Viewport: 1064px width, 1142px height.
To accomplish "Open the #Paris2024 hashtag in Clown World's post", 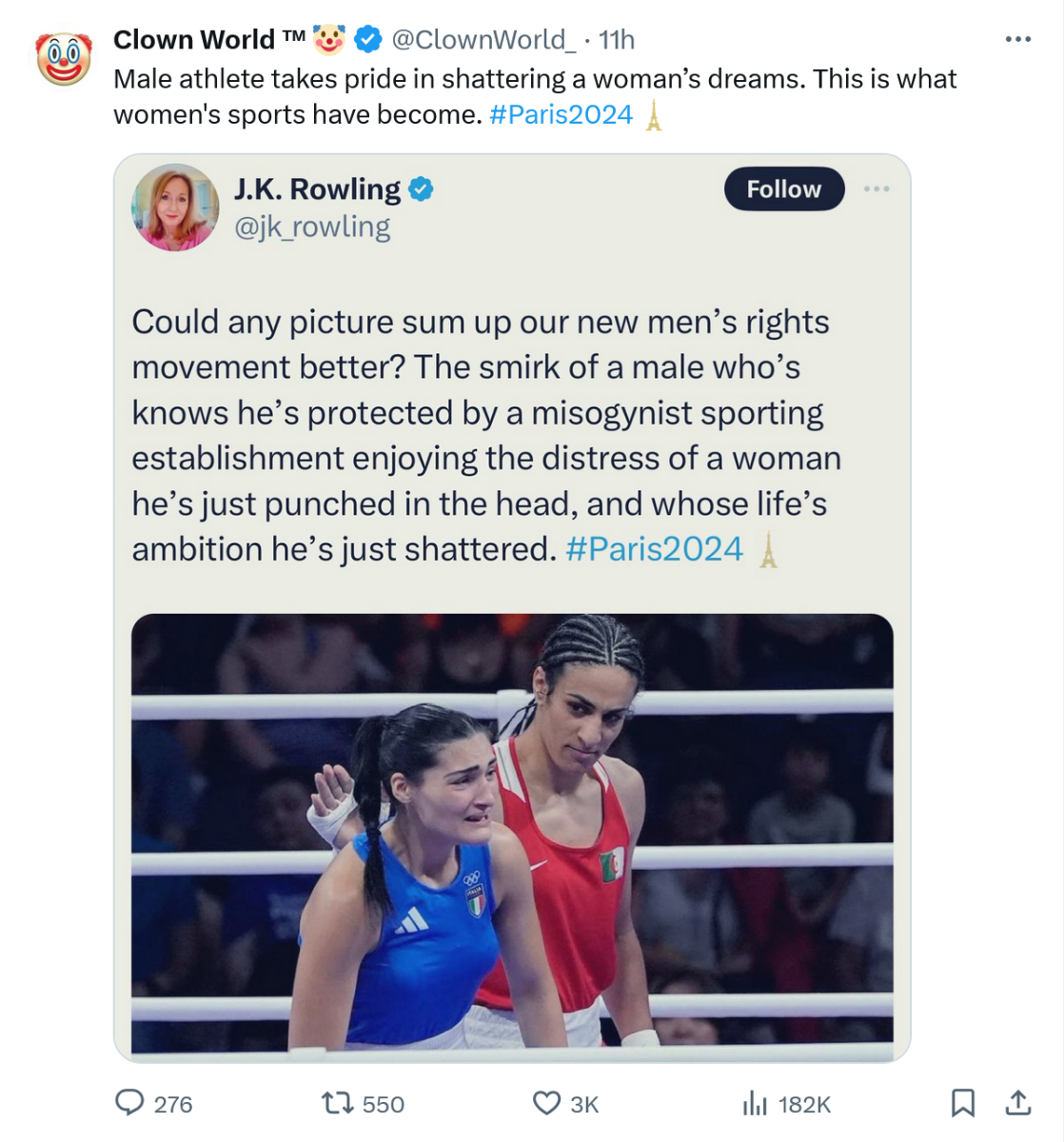I will click(x=561, y=114).
